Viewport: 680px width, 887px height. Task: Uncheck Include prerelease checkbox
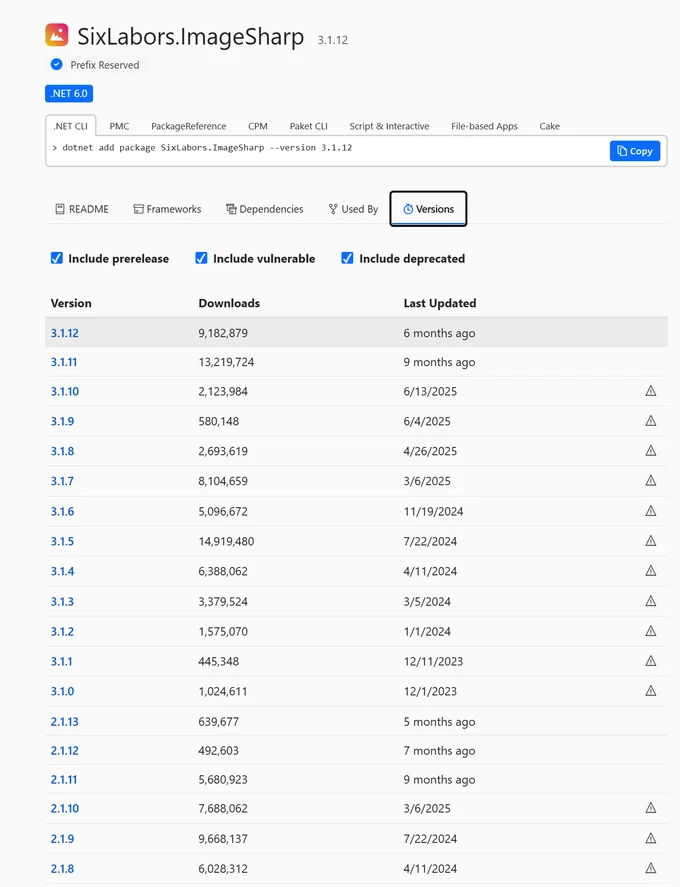(x=57, y=258)
